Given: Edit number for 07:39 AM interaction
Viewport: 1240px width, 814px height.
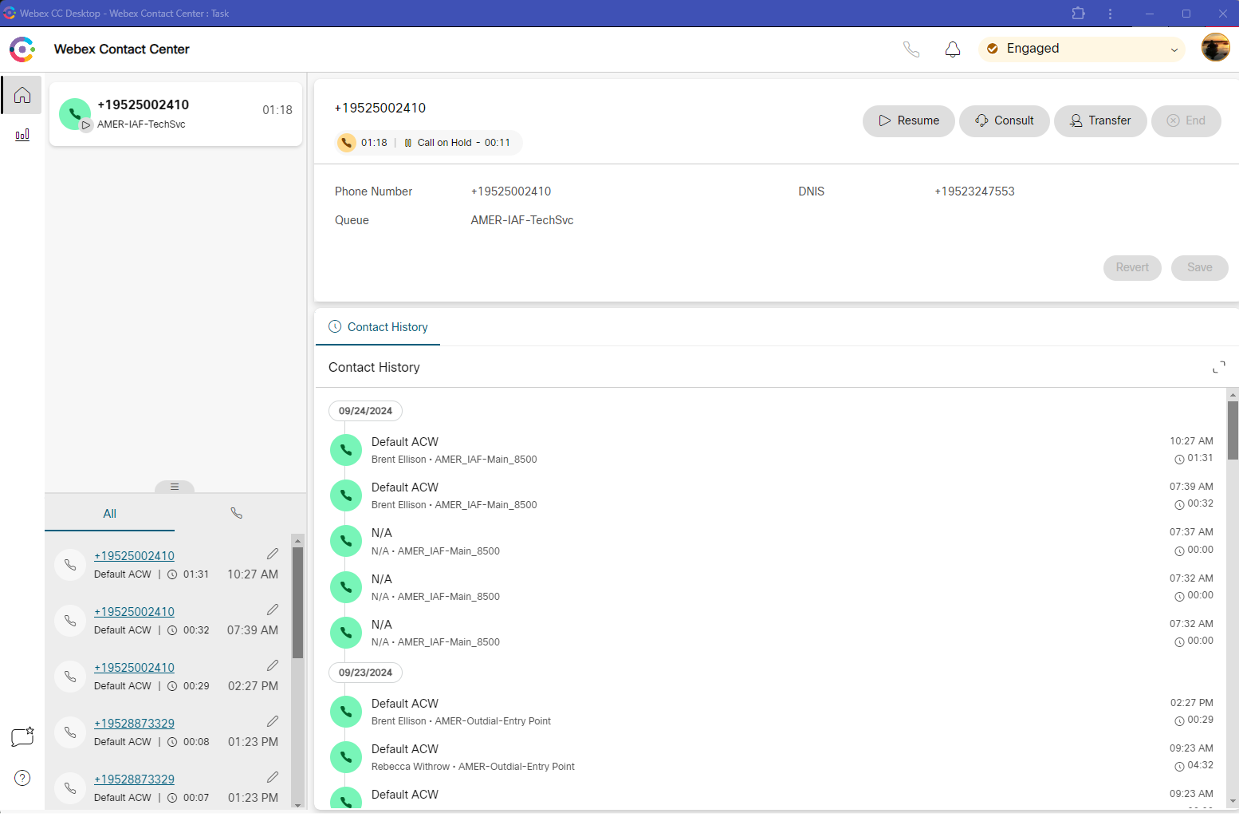Looking at the screenshot, I should (273, 610).
